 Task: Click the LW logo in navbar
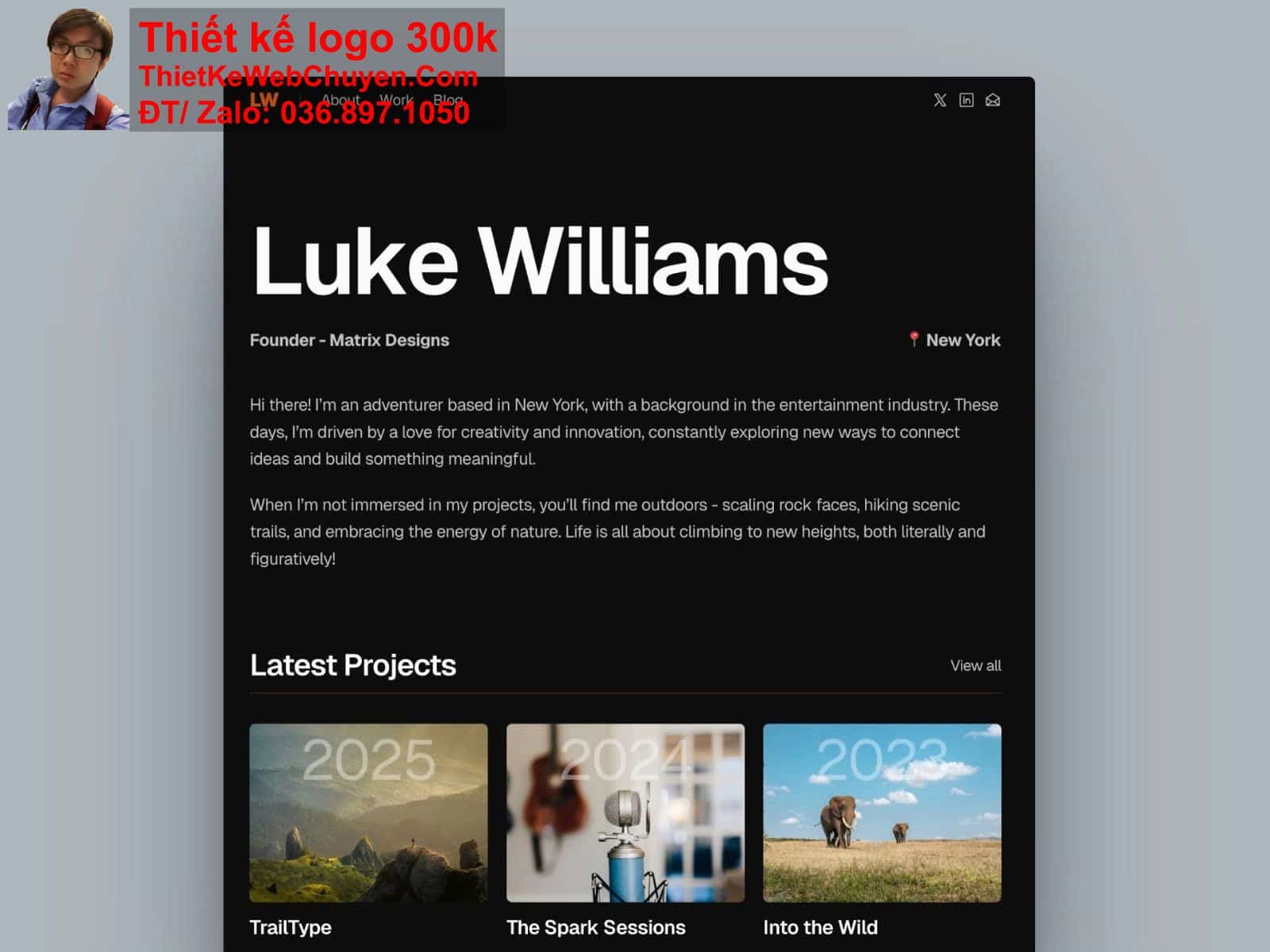(264, 100)
